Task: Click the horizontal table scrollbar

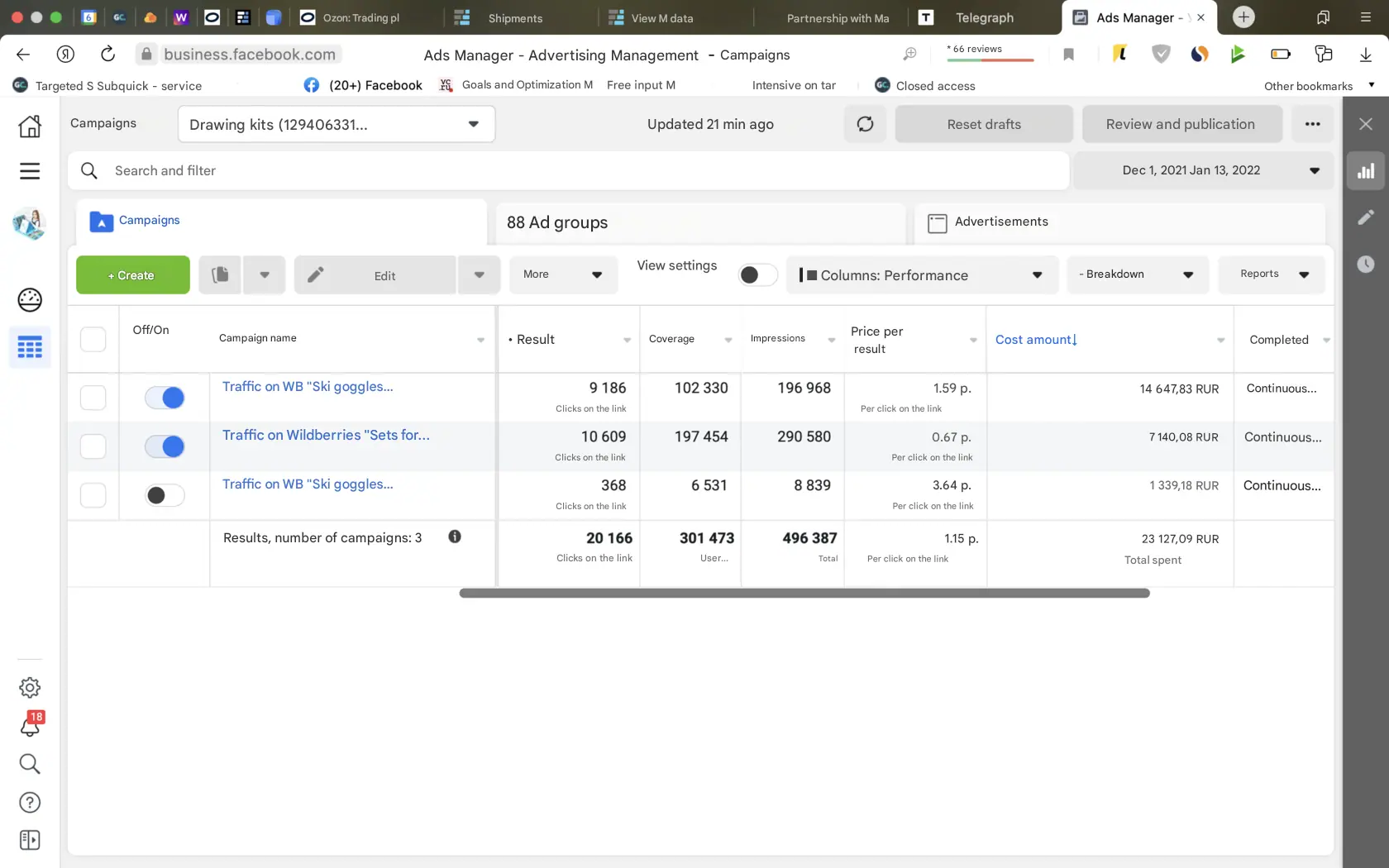Action: coord(804,593)
